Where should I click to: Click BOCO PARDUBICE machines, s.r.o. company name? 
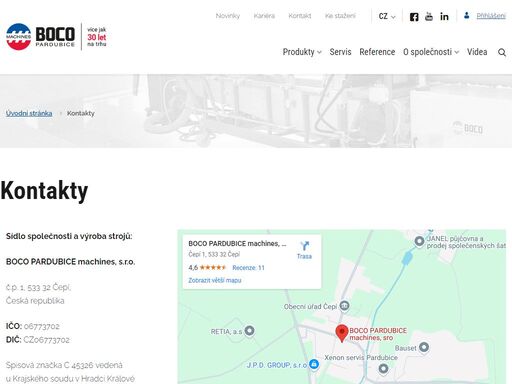(70, 262)
